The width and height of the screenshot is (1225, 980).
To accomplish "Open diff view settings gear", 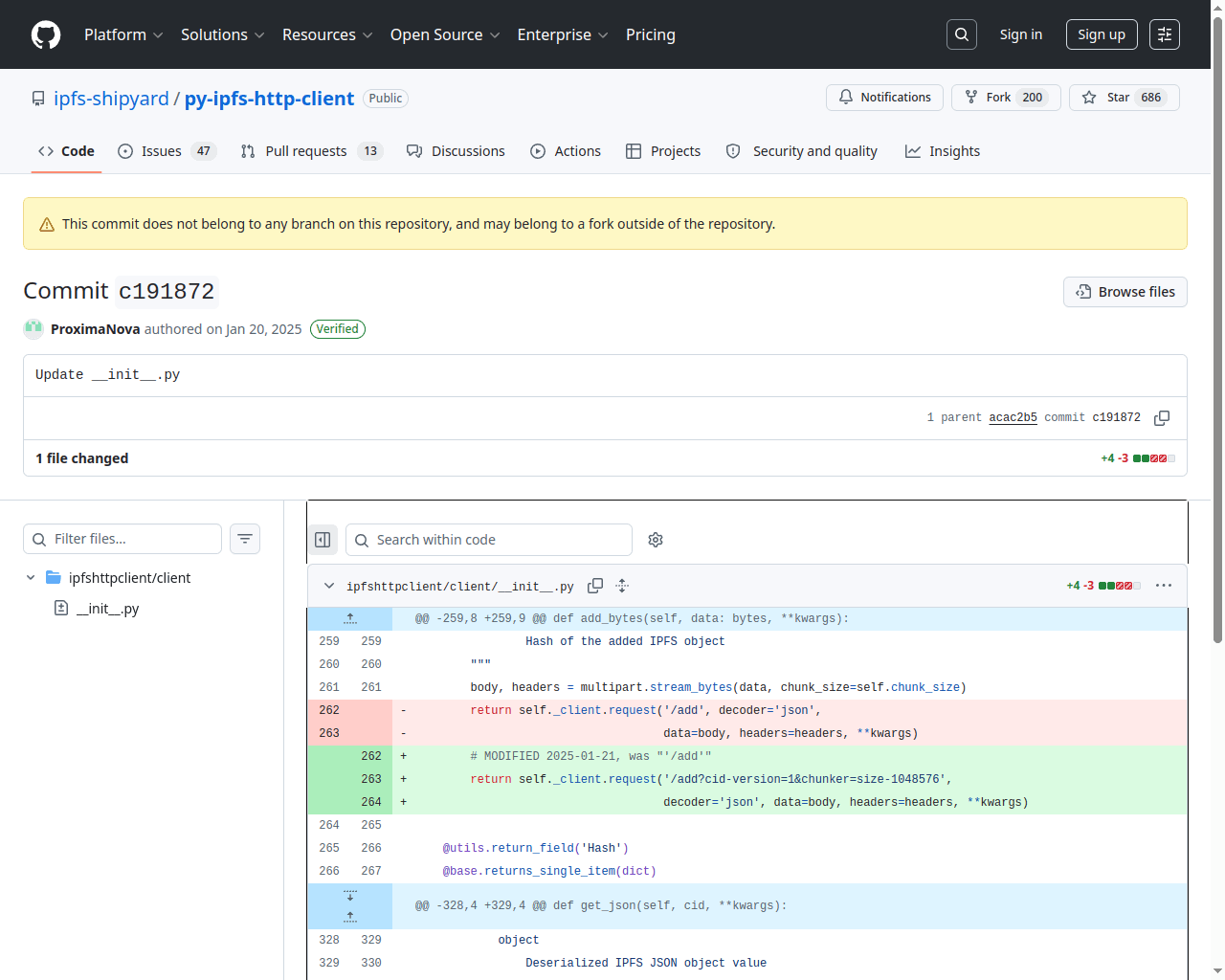I will pos(656,540).
